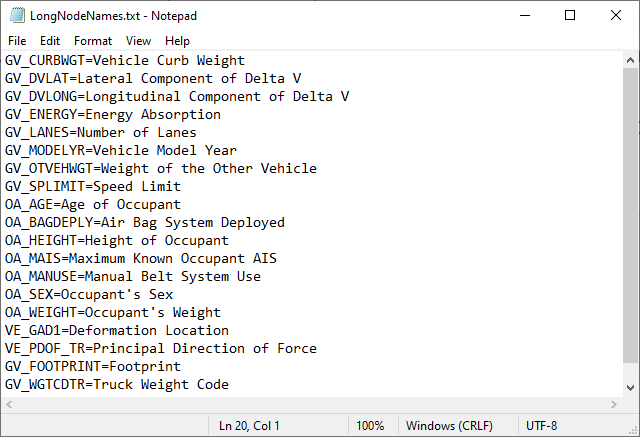640x437 pixels.
Task: Open the View menu
Action: tap(139, 41)
